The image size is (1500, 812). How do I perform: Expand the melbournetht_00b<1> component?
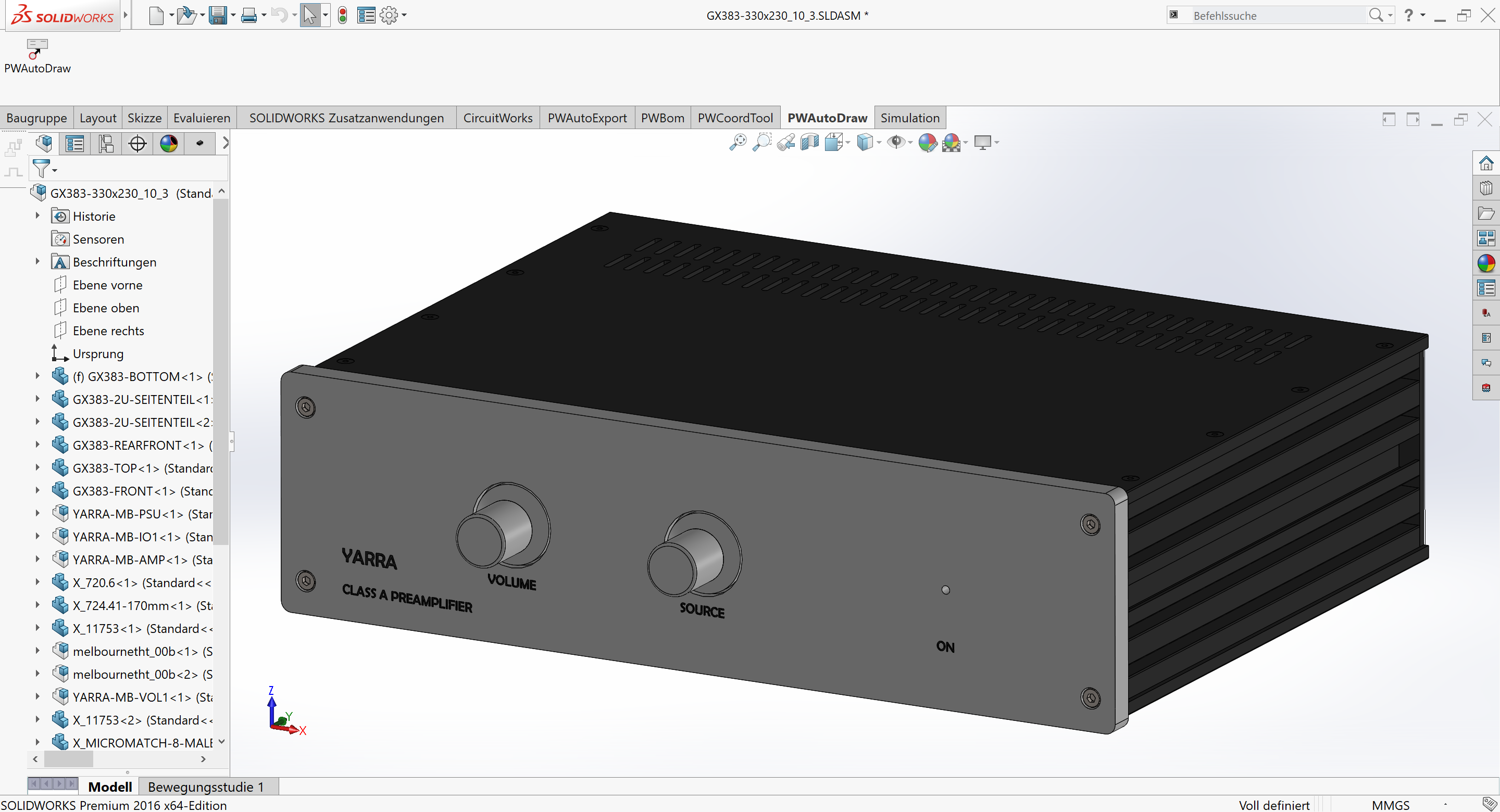(38, 651)
